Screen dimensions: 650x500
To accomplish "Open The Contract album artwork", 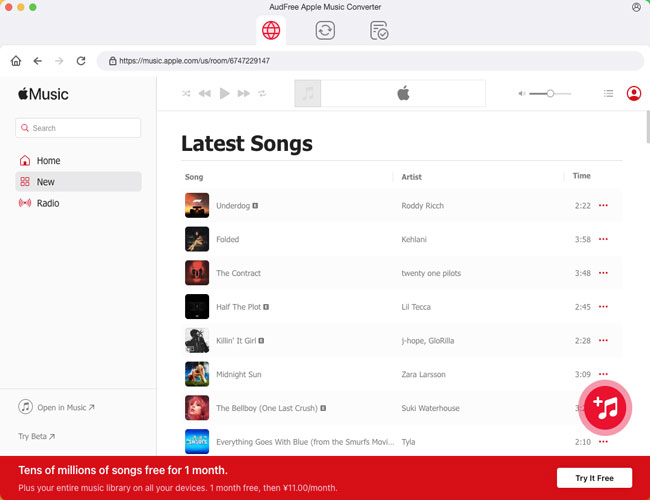I will click(x=197, y=273).
